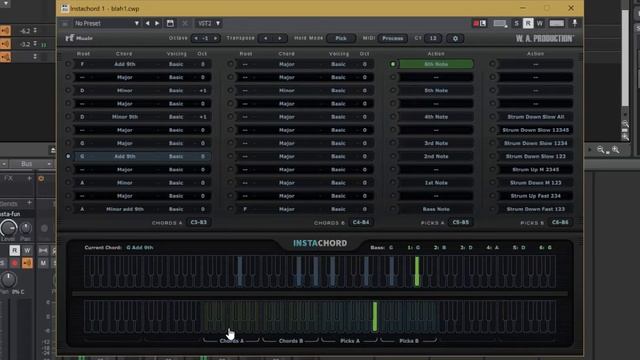Add a send with the Sends plus icon
Viewport: 640px width, 360px height.
(x=29, y=203)
